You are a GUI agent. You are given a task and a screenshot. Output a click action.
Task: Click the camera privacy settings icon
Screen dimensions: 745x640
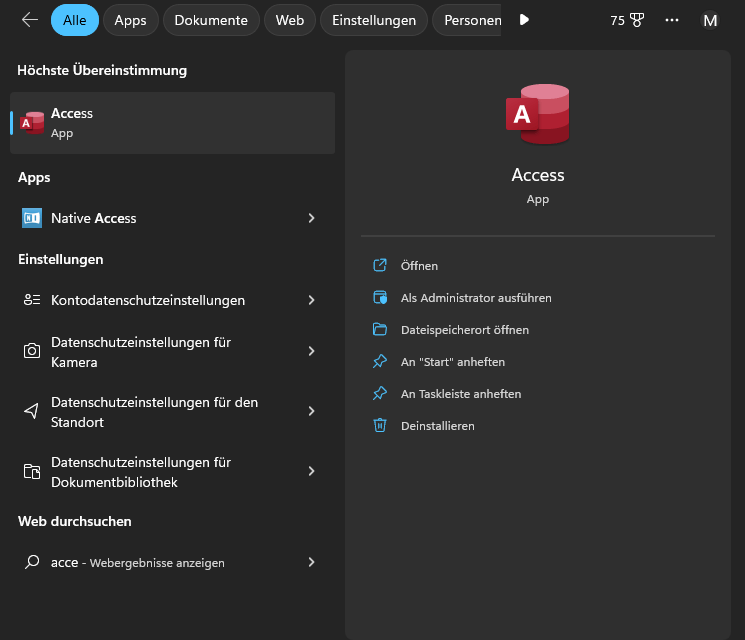[x=32, y=351]
